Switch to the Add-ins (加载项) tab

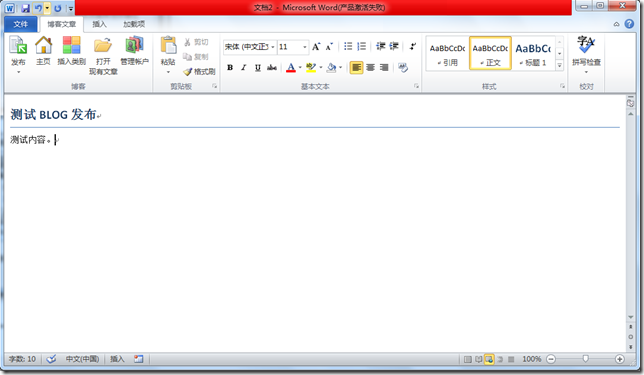pyautogui.click(x=134, y=24)
